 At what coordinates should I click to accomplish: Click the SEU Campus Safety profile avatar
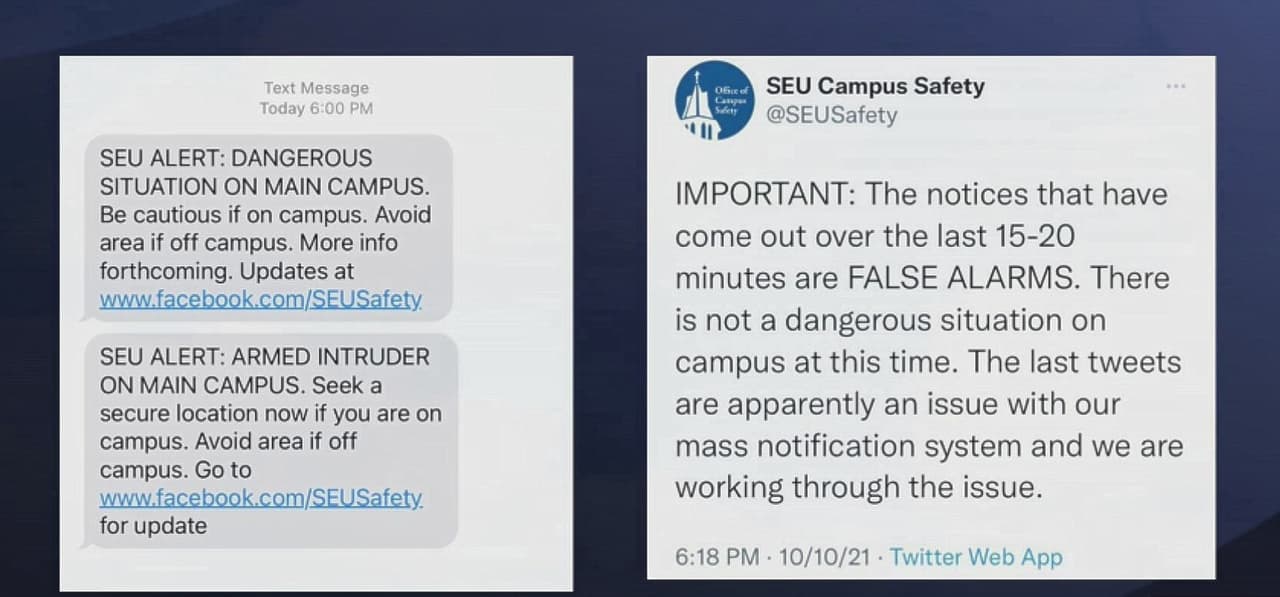coord(713,102)
